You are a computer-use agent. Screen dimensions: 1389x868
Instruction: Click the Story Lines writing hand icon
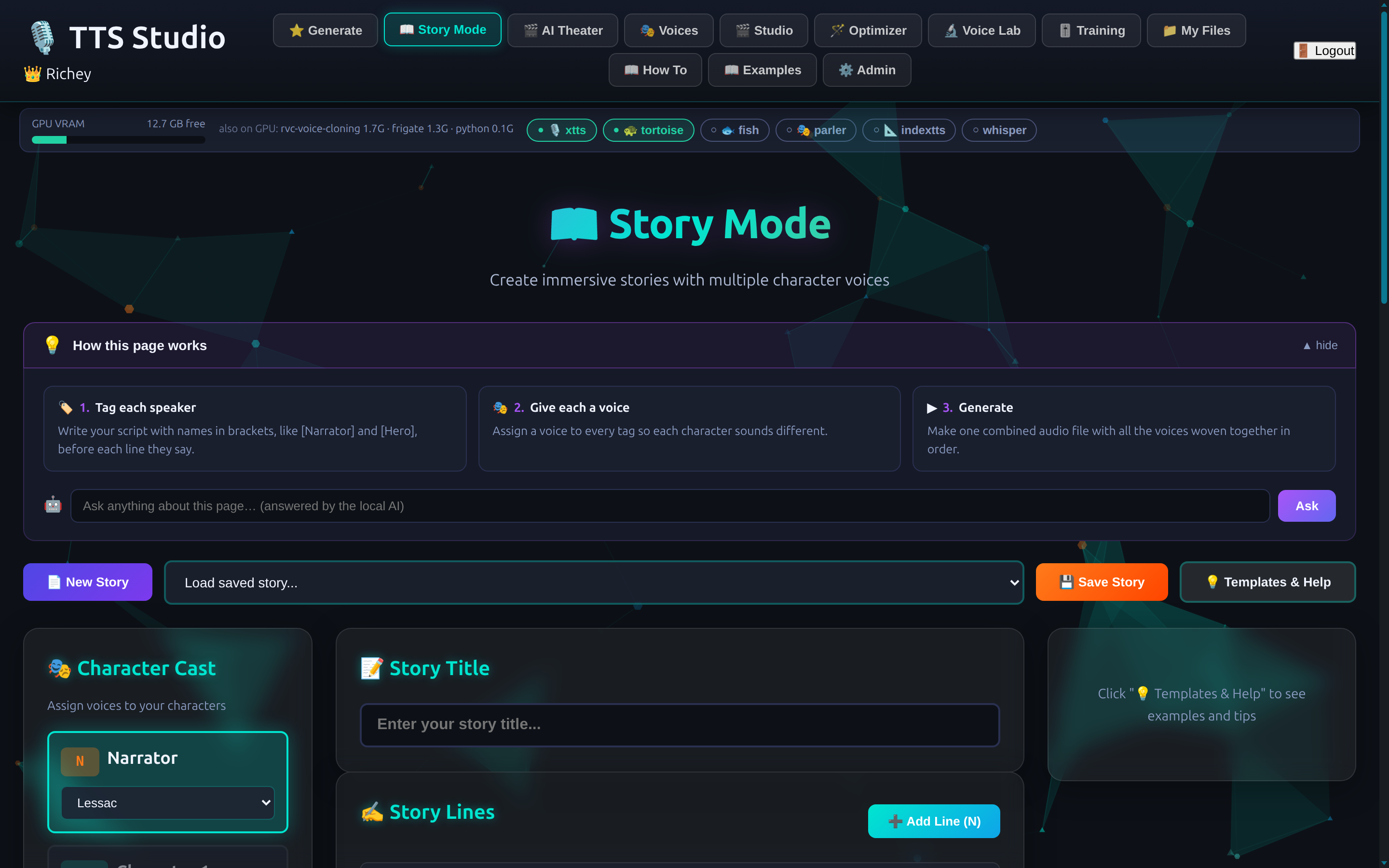(372, 812)
